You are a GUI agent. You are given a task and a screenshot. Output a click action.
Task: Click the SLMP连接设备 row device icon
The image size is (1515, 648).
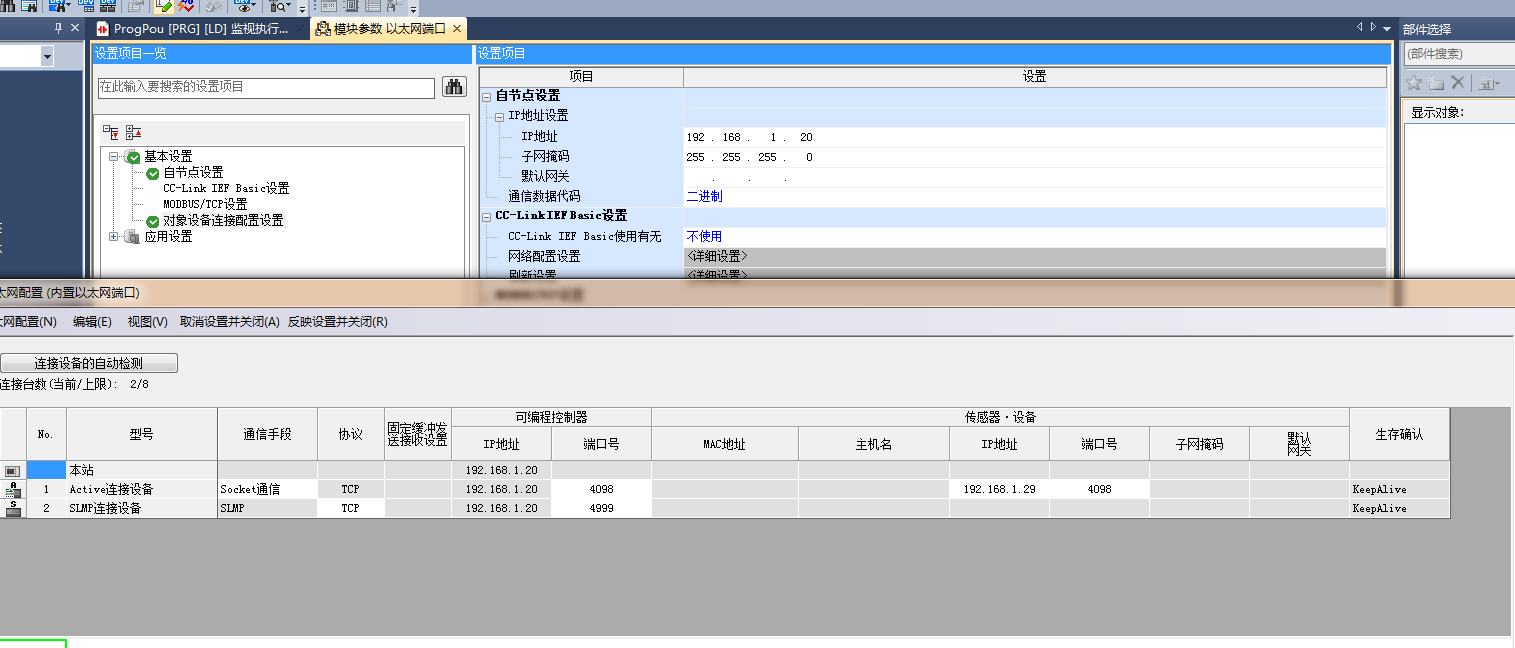[x=13, y=508]
